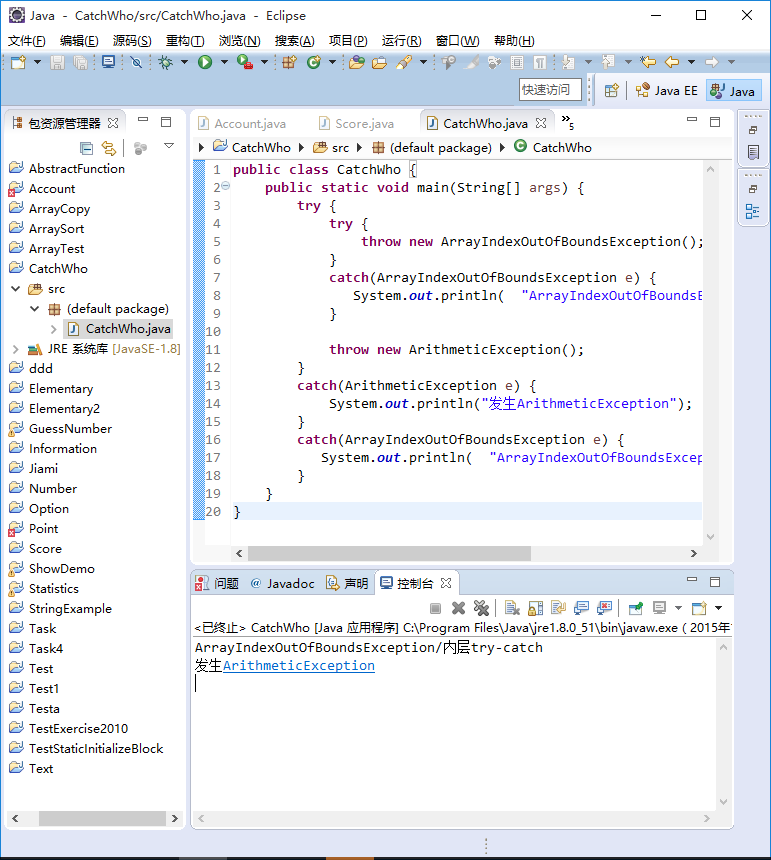Toggle Link with Editor in package explorer

[109, 148]
